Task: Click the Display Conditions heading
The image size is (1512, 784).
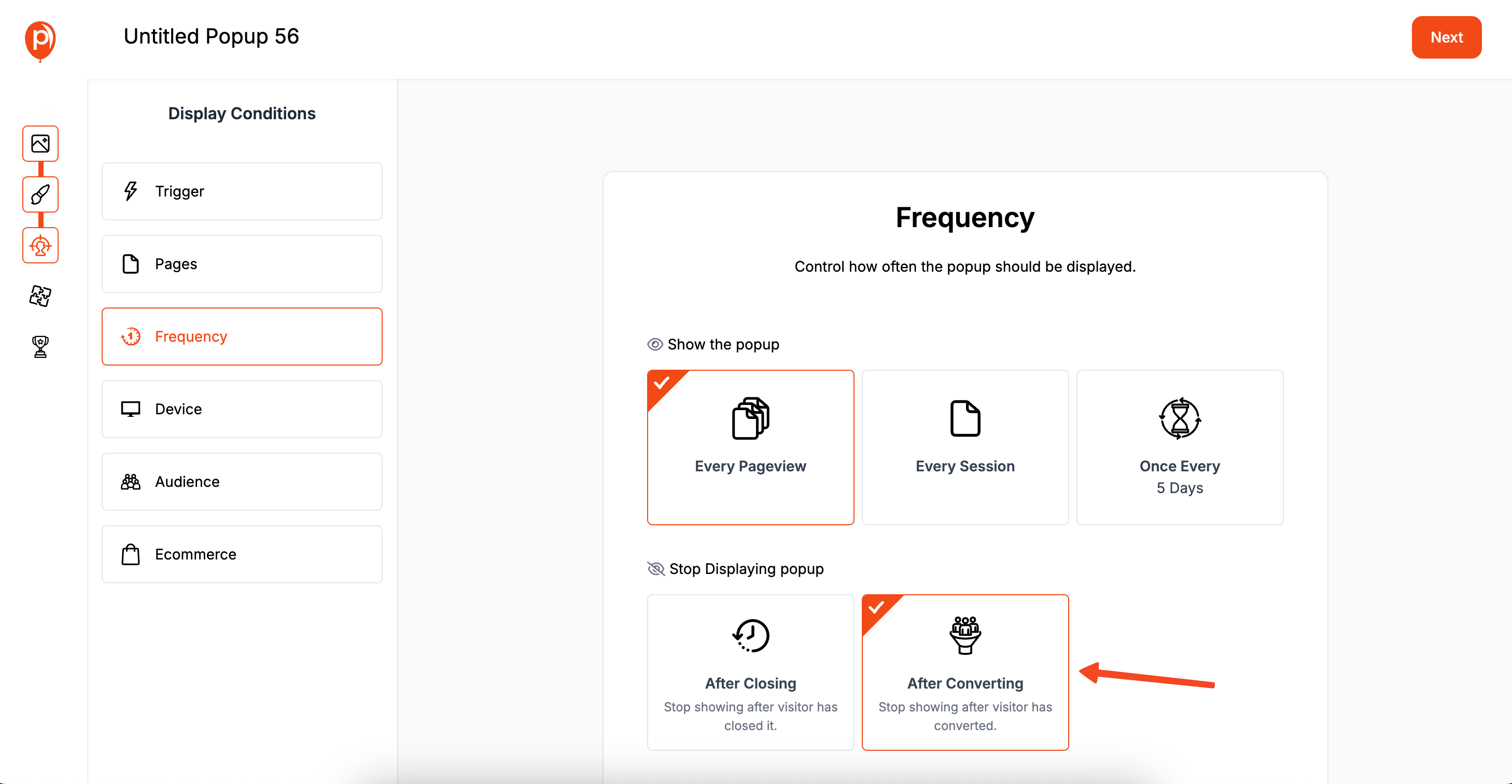Action: click(242, 113)
